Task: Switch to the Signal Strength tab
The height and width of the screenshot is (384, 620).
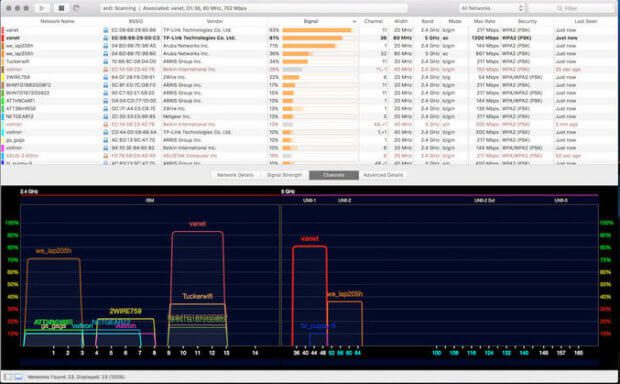Action: tap(284, 175)
